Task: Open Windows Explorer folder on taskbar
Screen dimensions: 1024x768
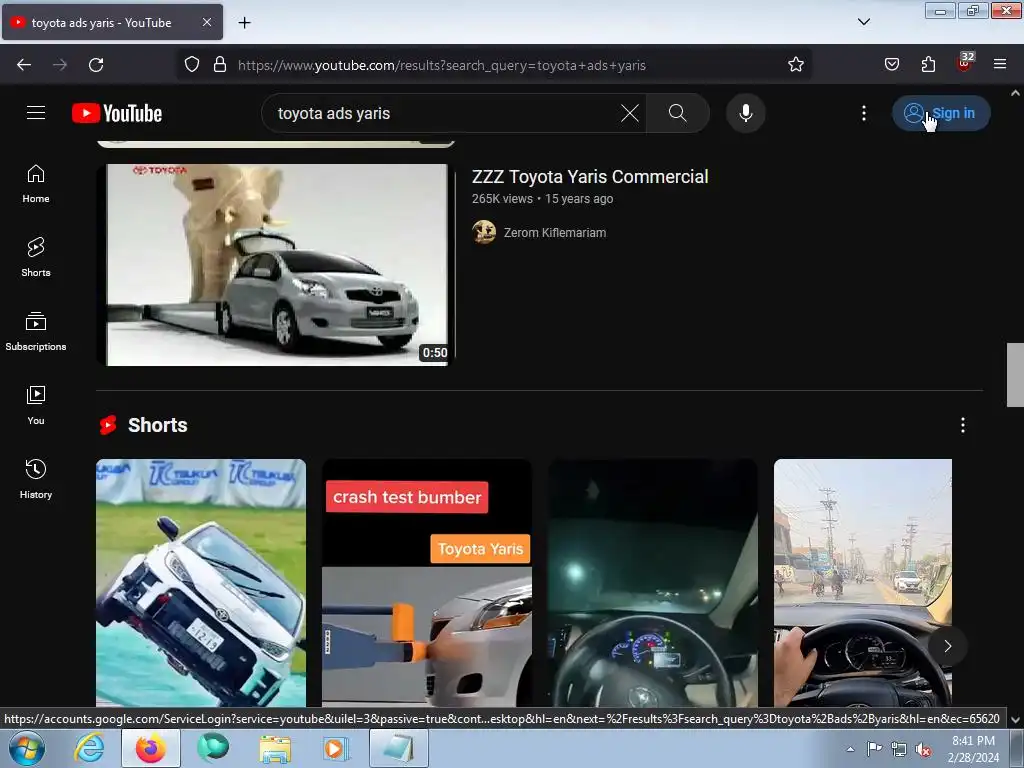Action: (275, 748)
